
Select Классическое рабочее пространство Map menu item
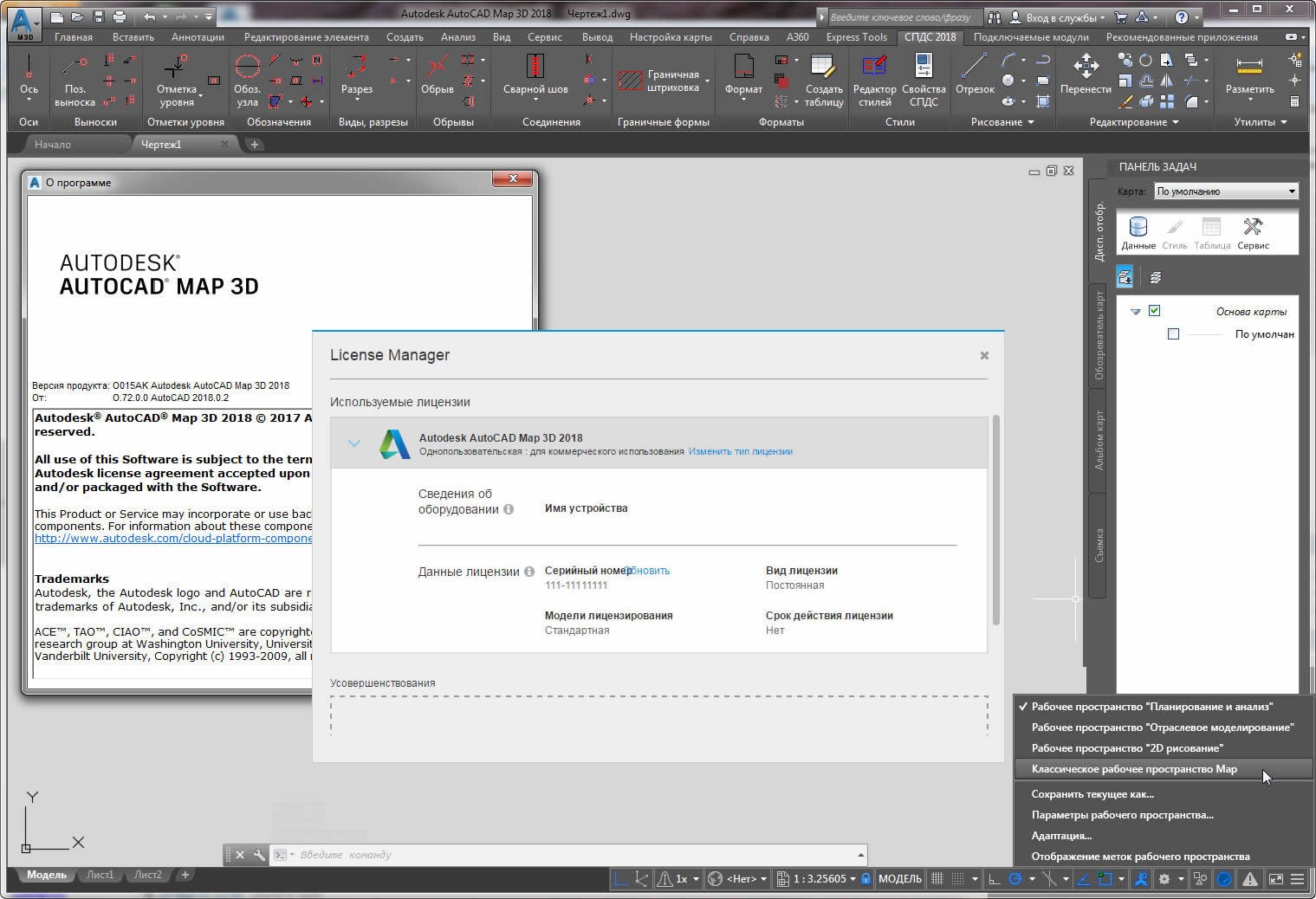(x=1164, y=769)
